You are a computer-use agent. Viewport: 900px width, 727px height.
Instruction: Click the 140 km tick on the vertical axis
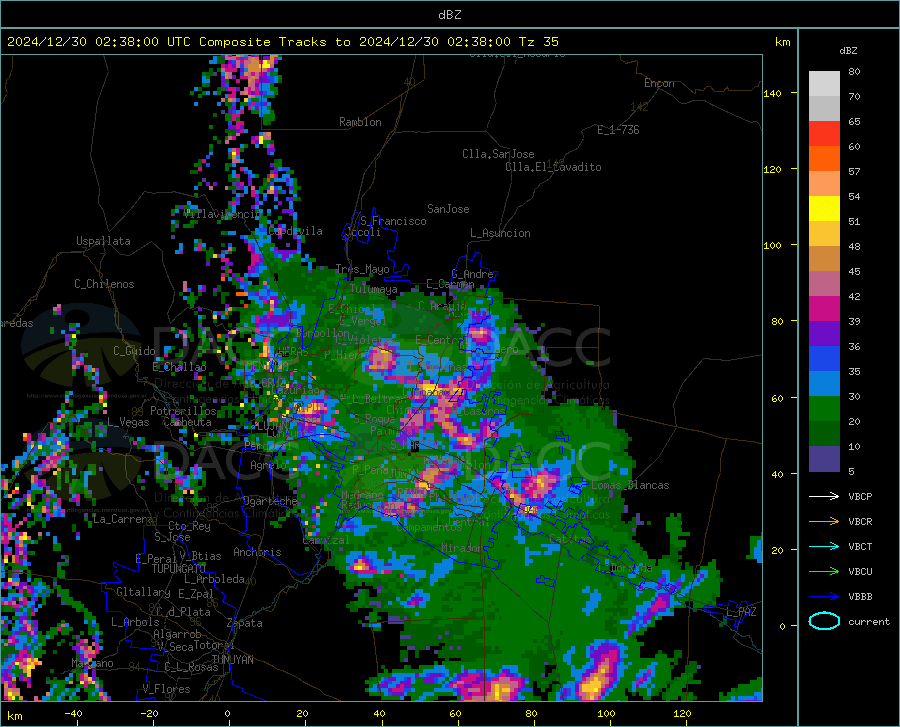point(772,93)
